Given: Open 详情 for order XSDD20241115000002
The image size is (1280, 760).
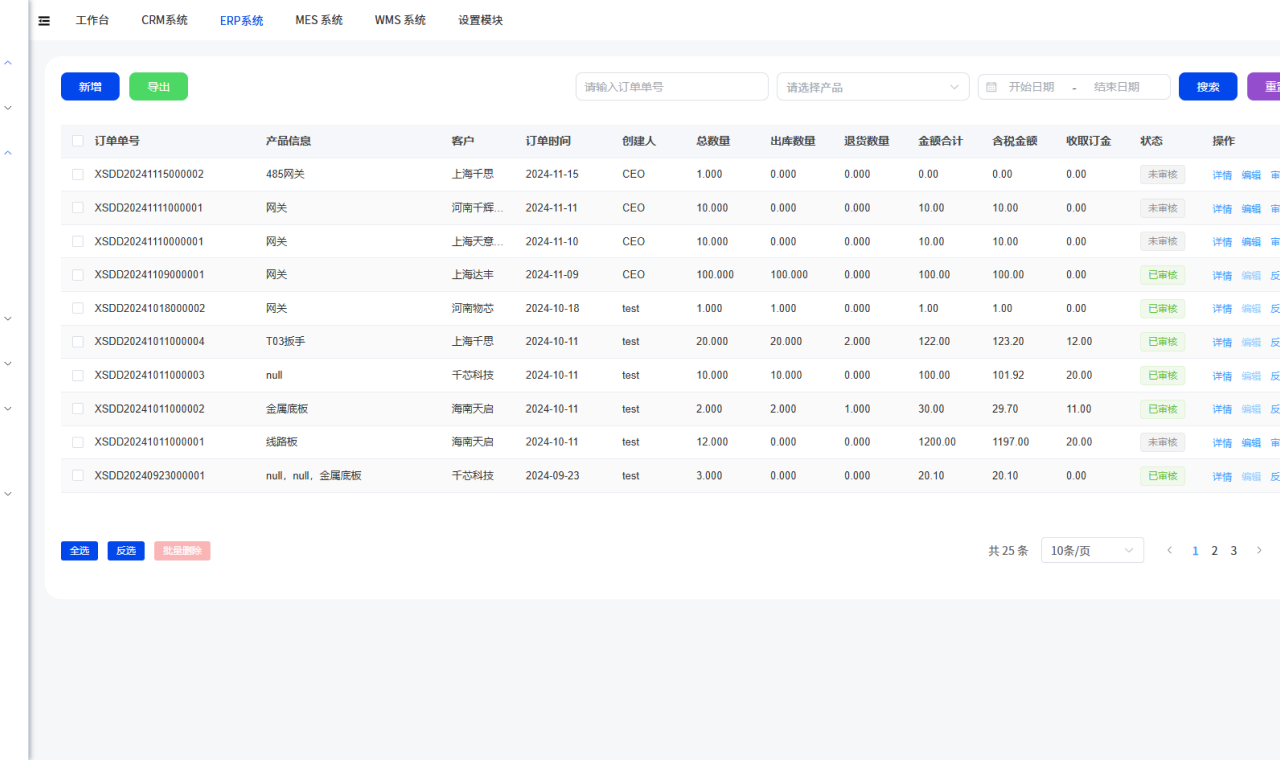Looking at the screenshot, I should (x=1222, y=175).
